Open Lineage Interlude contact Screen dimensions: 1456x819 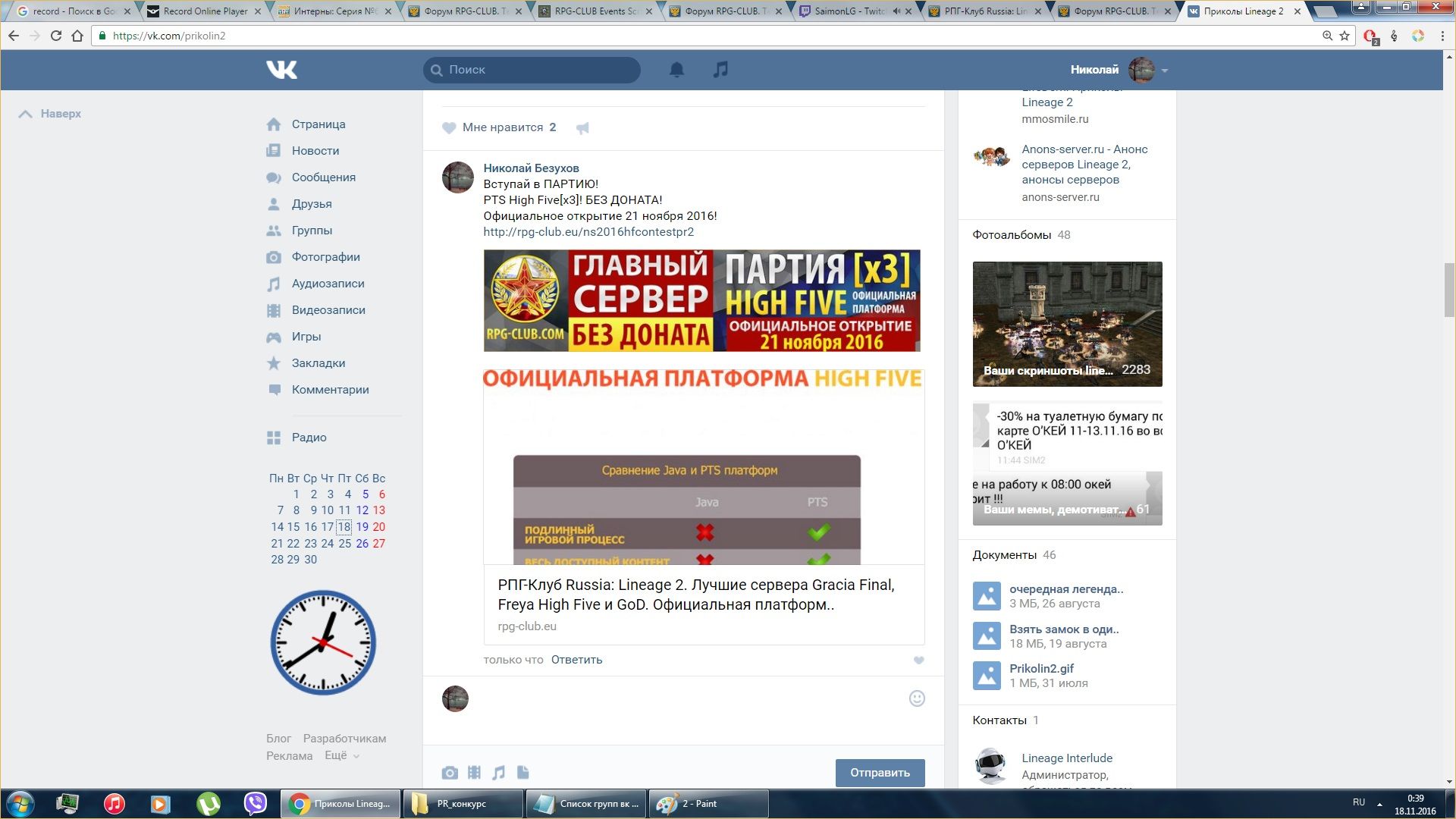point(1067,758)
